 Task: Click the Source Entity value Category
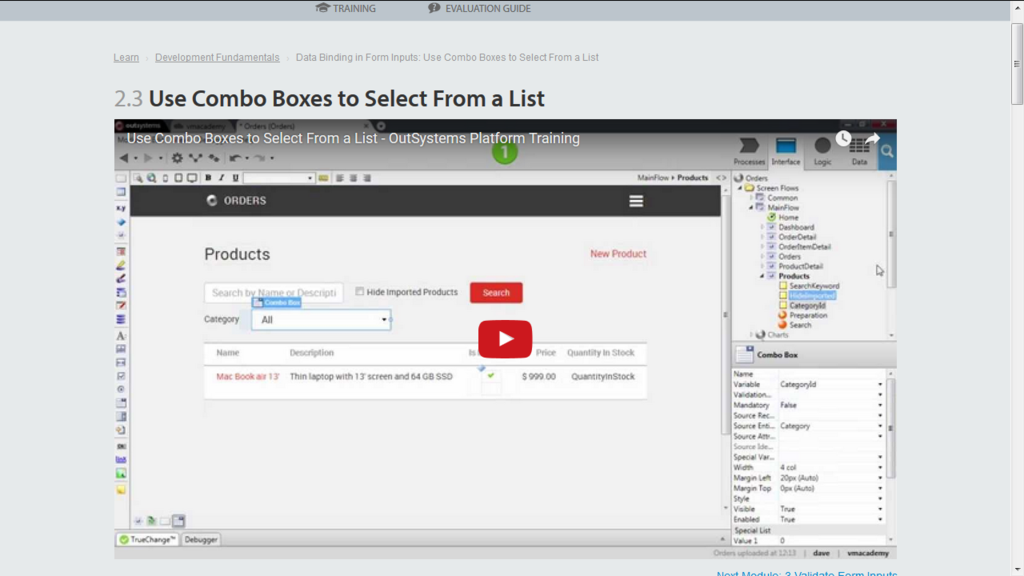[x=795, y=426]
